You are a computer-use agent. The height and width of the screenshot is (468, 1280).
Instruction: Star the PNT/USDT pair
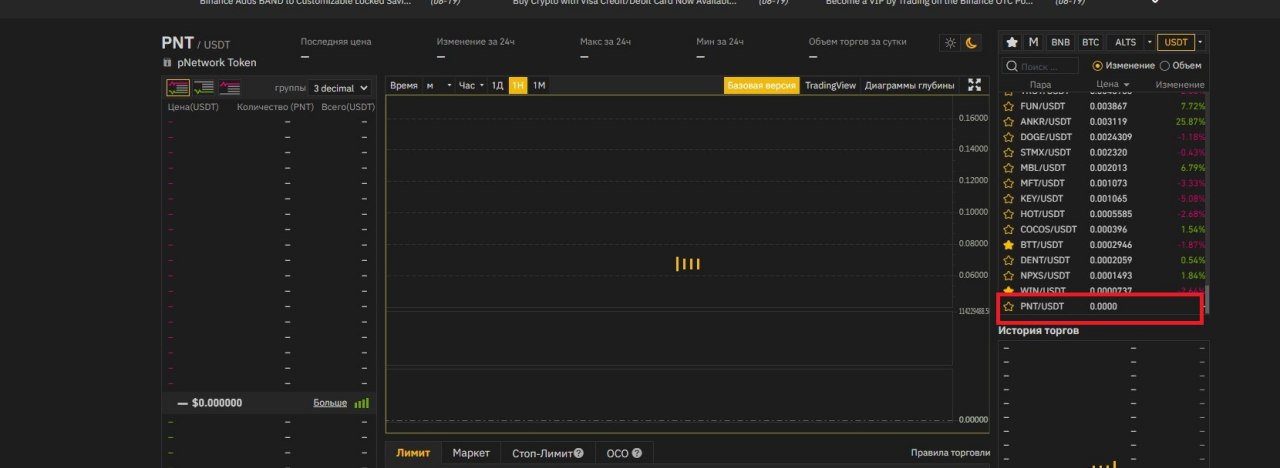tap(1008, 306)
